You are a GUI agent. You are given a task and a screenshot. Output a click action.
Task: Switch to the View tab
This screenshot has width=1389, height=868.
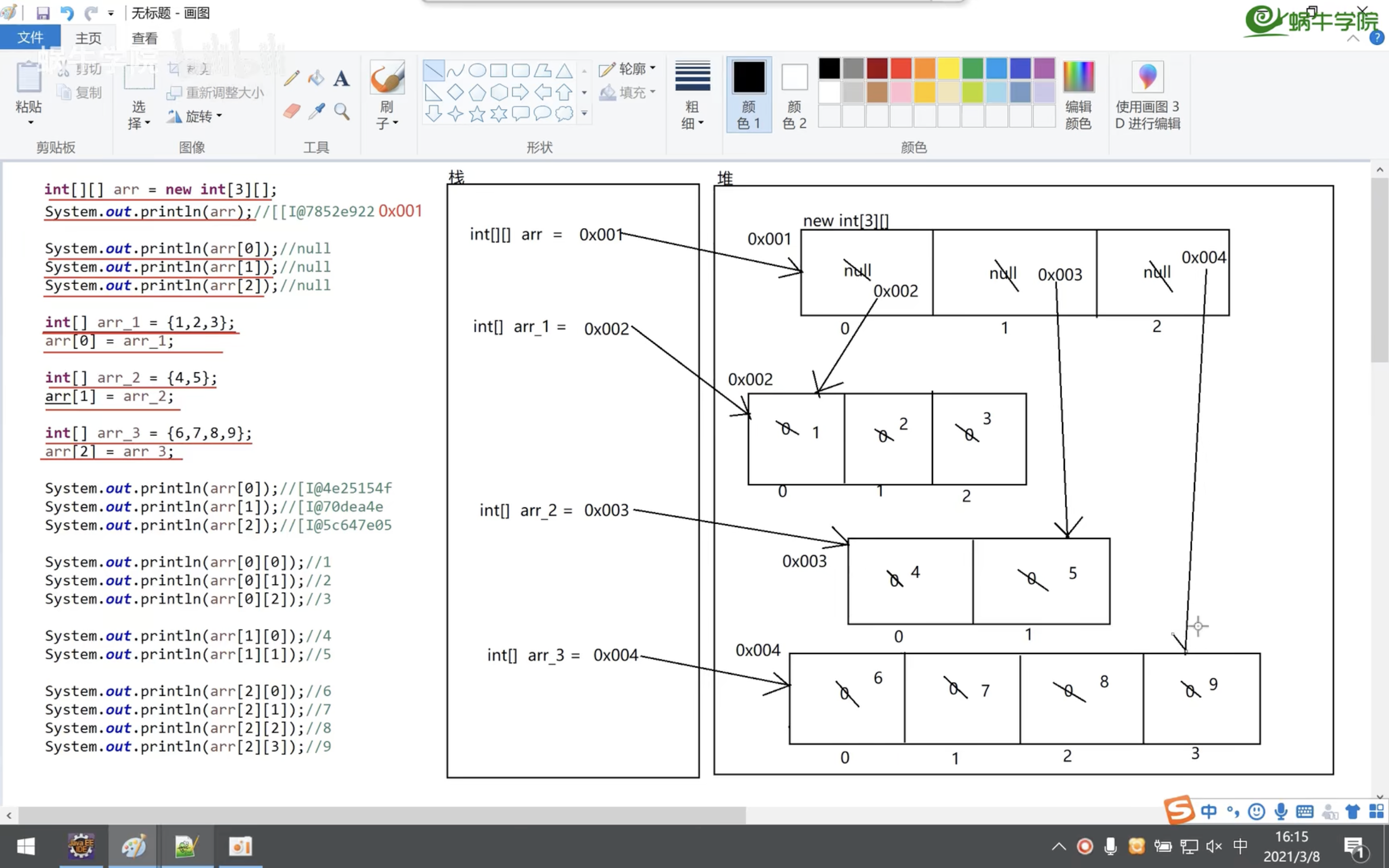(144, 39)
